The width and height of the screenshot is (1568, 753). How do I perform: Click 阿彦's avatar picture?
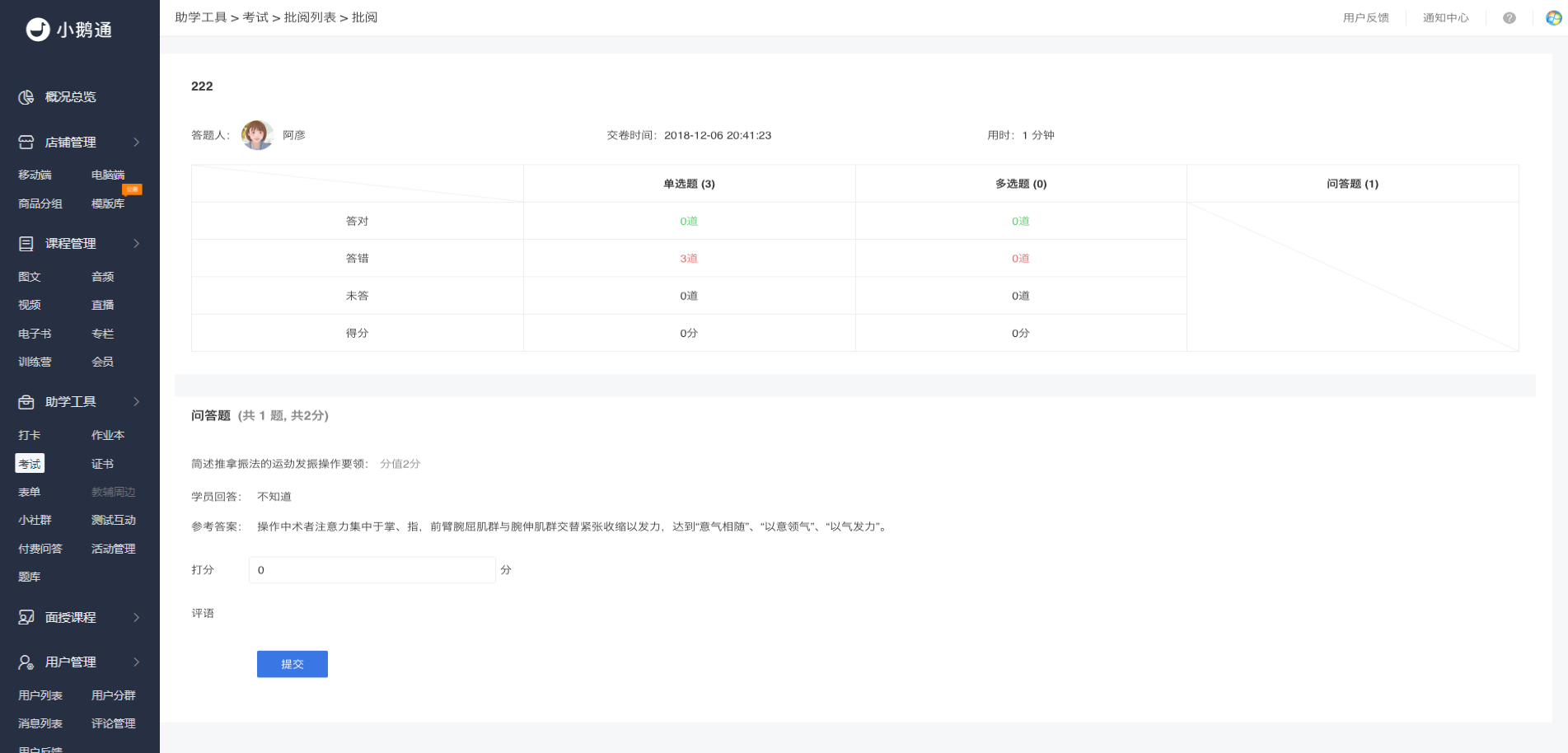tap(257, 135)
